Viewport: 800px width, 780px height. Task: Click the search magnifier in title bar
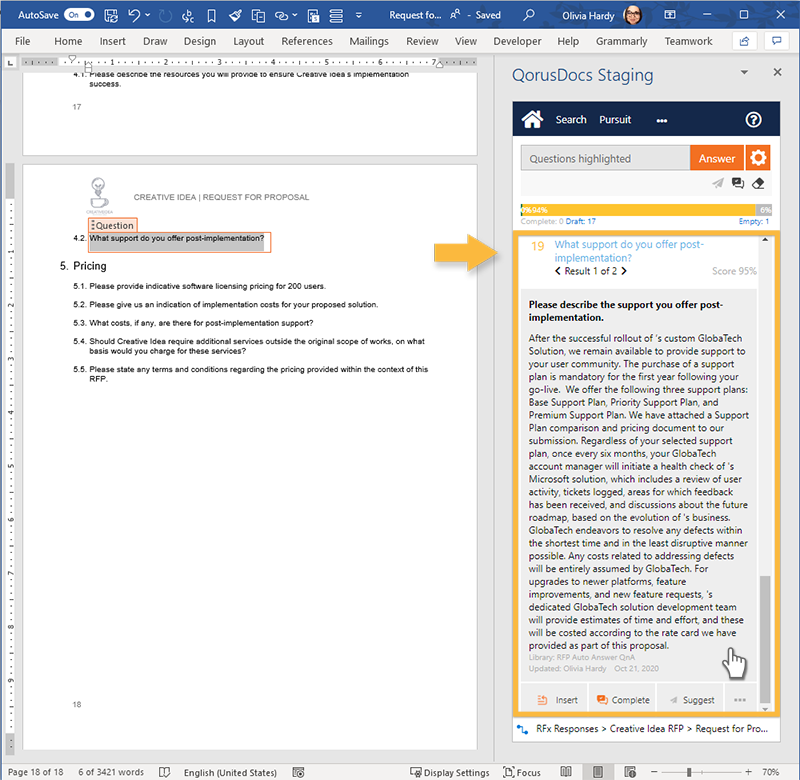(x=529, y=15)
